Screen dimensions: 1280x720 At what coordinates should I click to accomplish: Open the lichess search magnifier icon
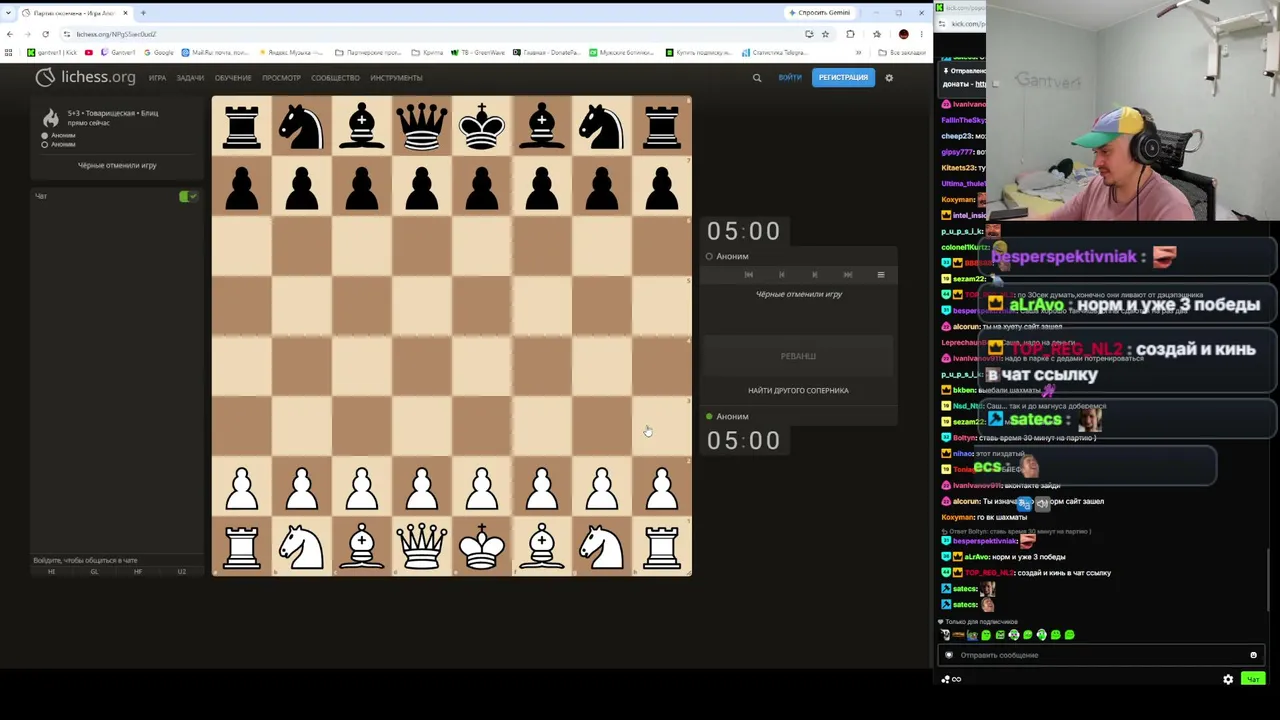pos(757,77)
